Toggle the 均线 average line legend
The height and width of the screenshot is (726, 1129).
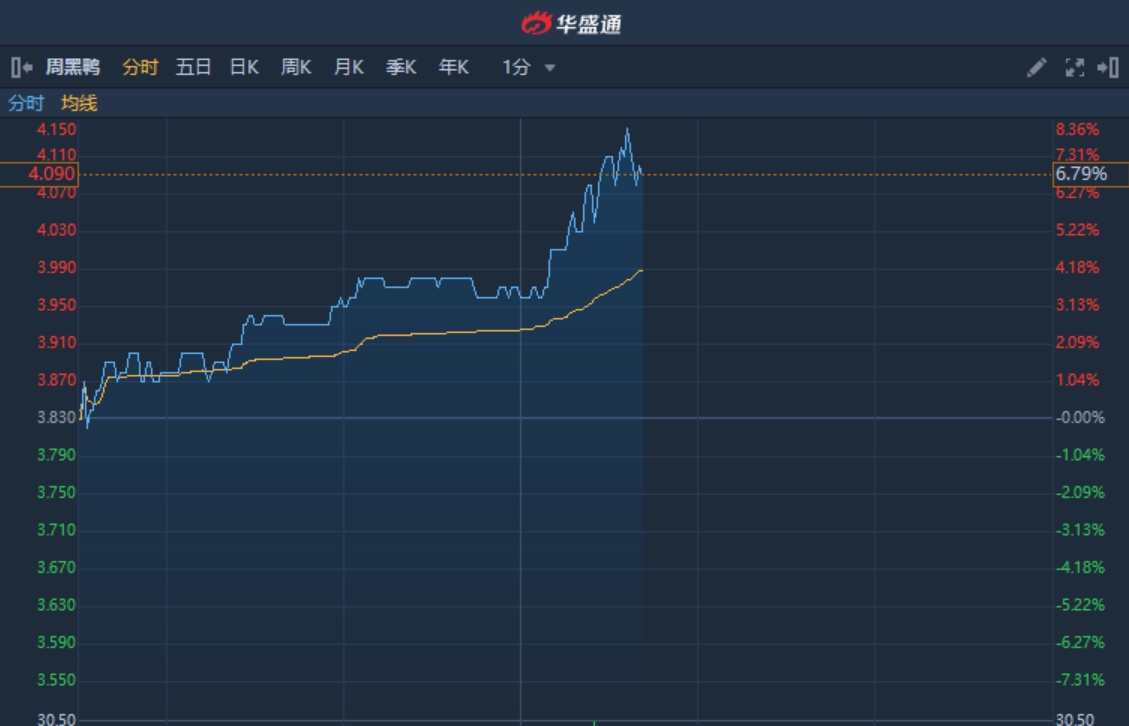click(79, 103)
